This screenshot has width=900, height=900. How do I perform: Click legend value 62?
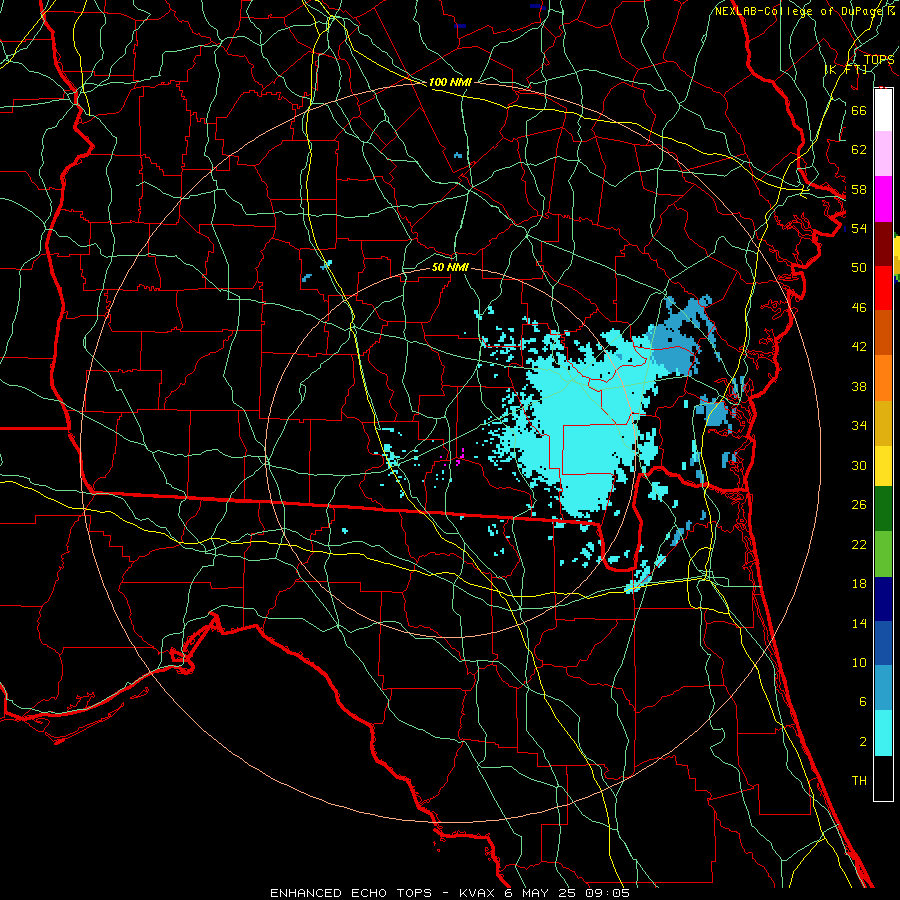click(859, 150)
